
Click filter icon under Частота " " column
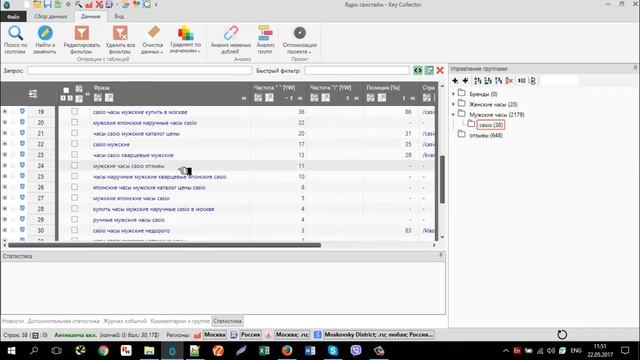(x=258, y=98)
